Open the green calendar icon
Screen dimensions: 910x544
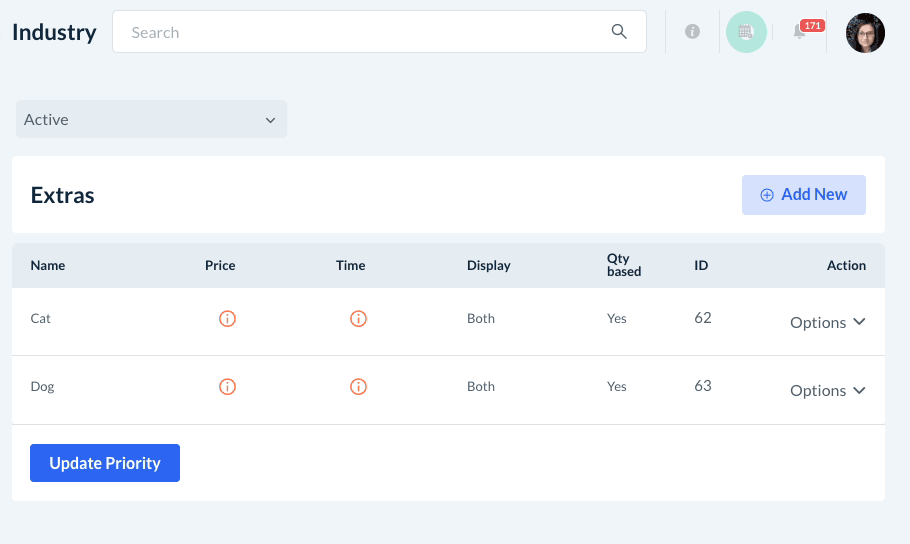746,32
